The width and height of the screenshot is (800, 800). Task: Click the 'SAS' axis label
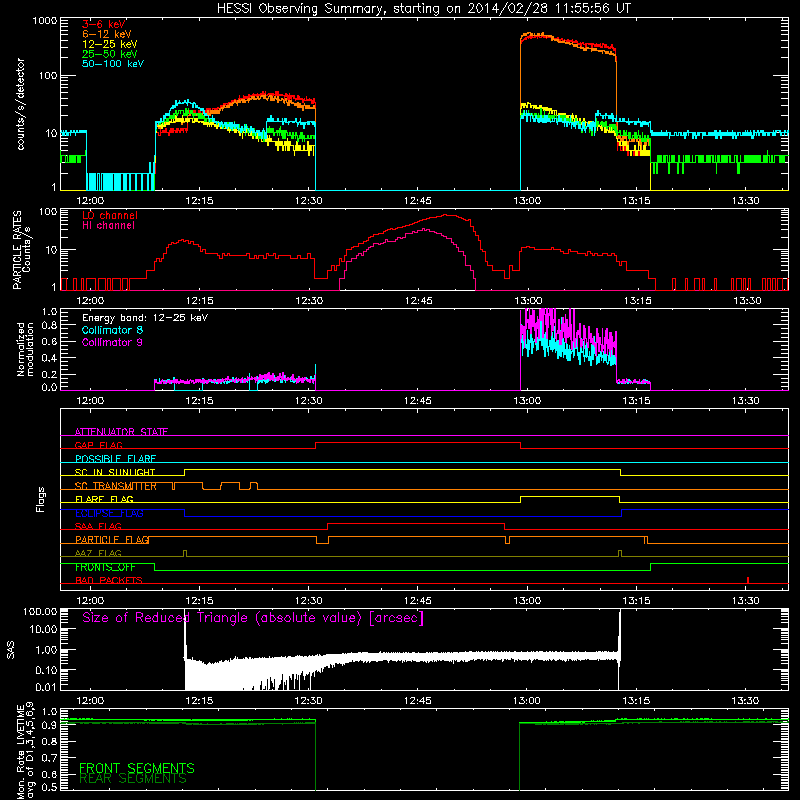tap(11, 649)
